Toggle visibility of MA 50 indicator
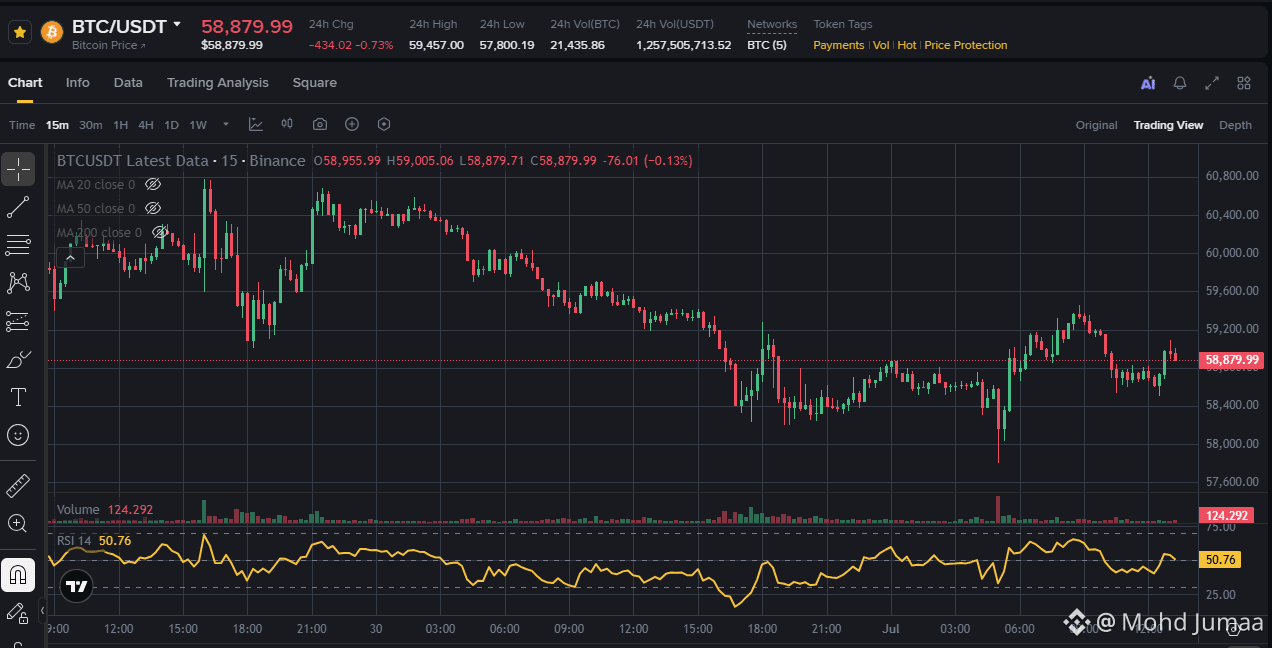 pyautogui.click(x=153, y=209)
